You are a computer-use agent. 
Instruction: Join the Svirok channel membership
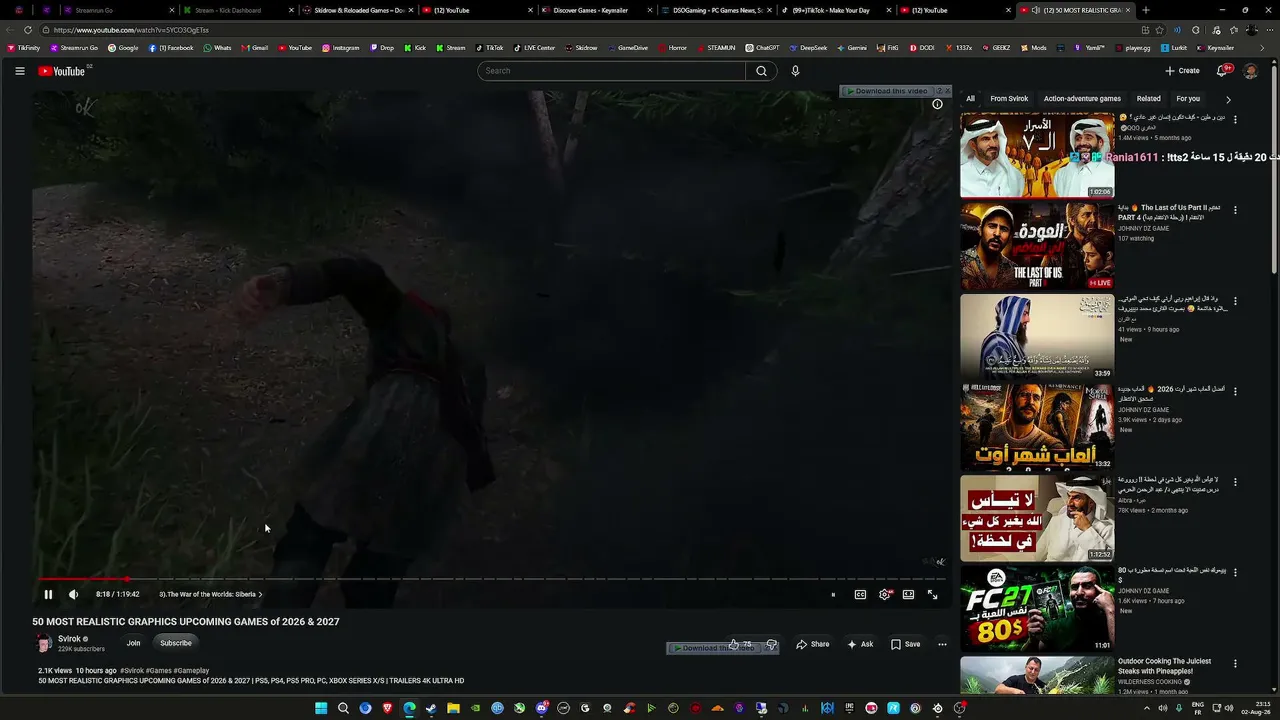click(x=133, y=643)
